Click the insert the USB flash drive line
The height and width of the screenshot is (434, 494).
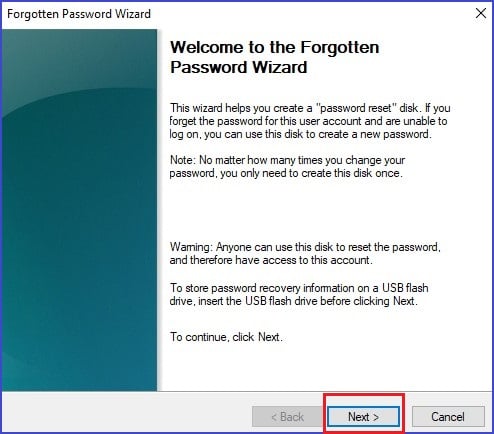pos(293,301)
